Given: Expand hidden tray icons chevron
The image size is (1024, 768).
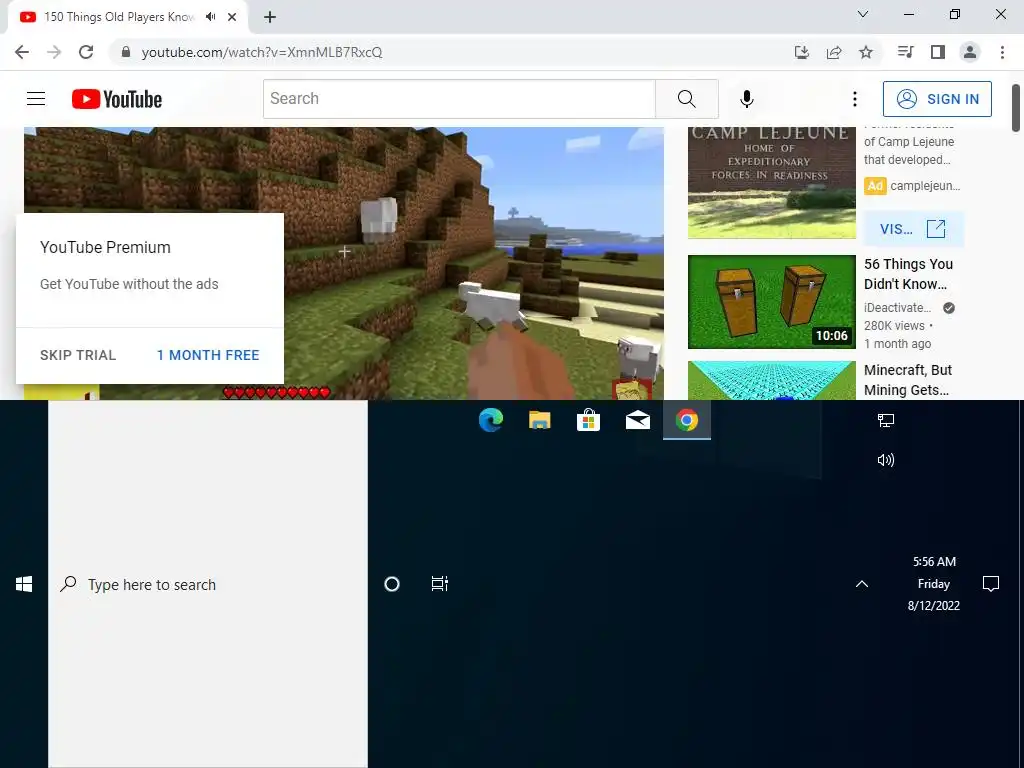Looking at the screenshot, I should [x=862, y=584].
